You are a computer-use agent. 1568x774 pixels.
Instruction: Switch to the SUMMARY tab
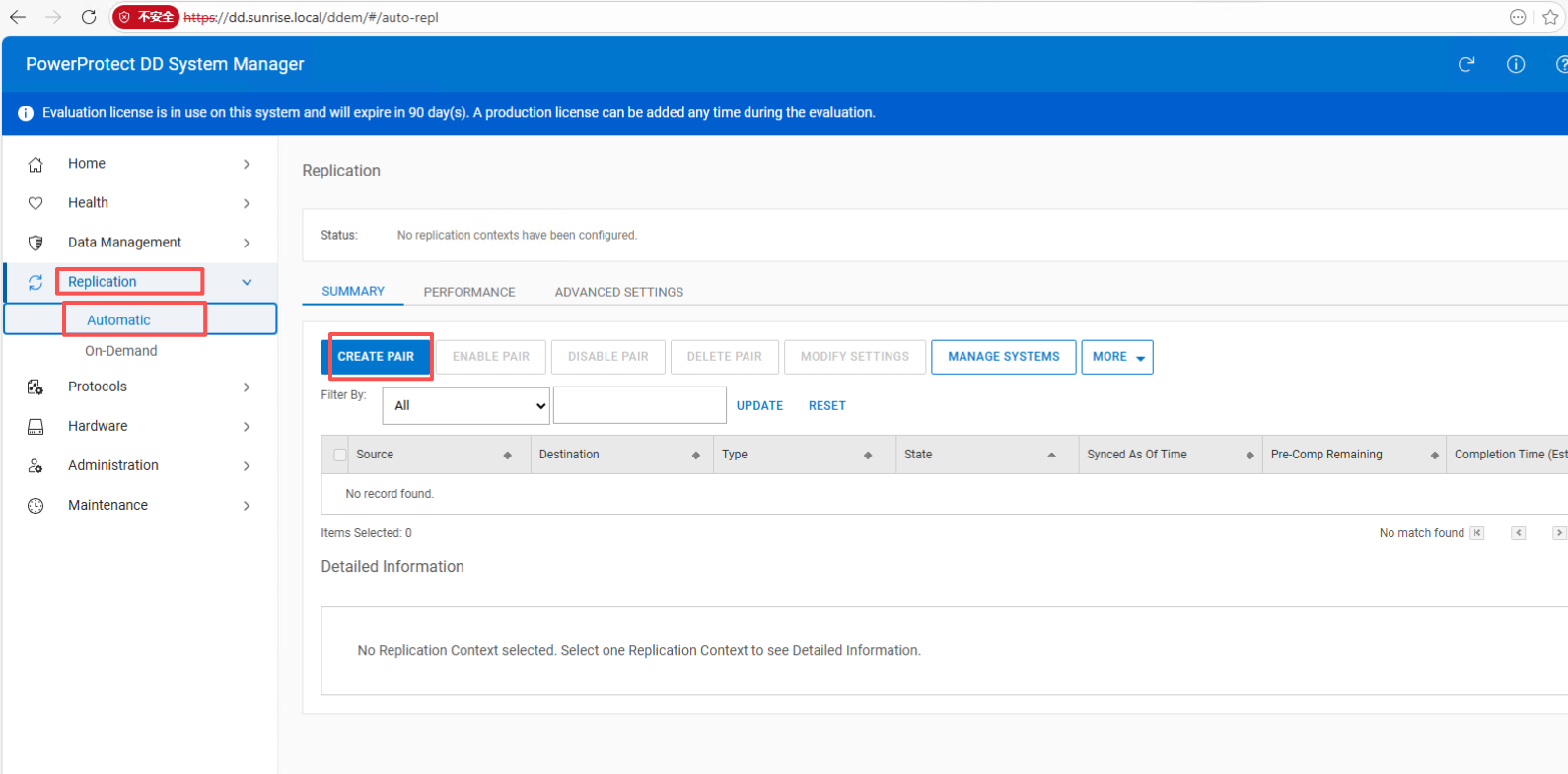pyautogui.click(x=353, y=292)
